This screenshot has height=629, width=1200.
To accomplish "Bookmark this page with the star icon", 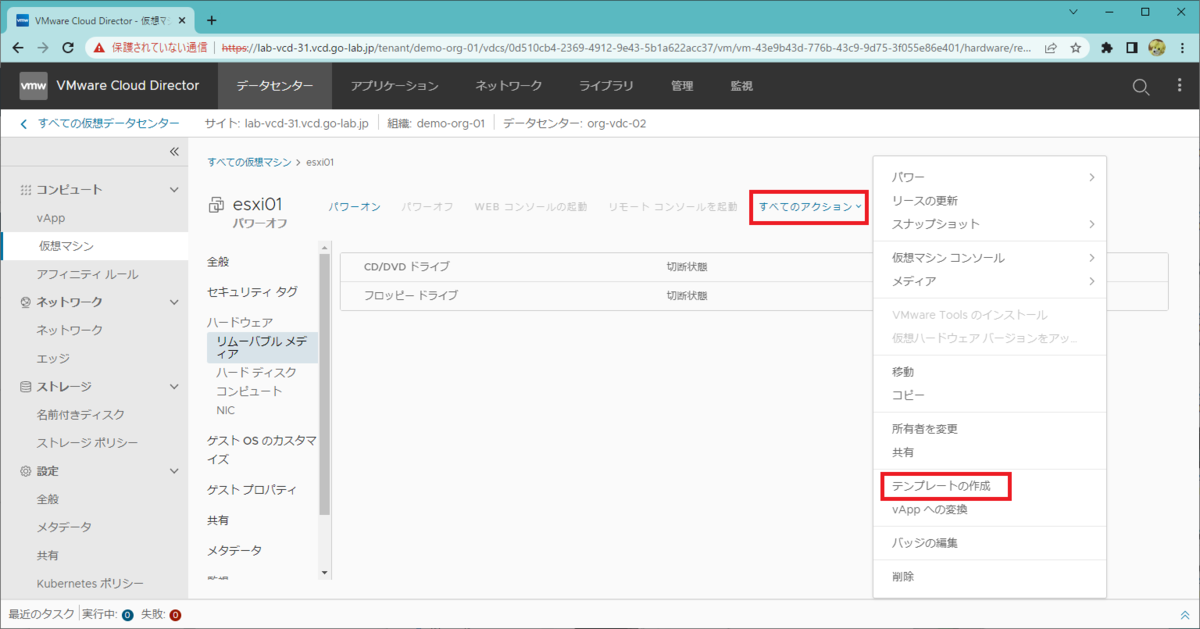I will (1076, 47).
